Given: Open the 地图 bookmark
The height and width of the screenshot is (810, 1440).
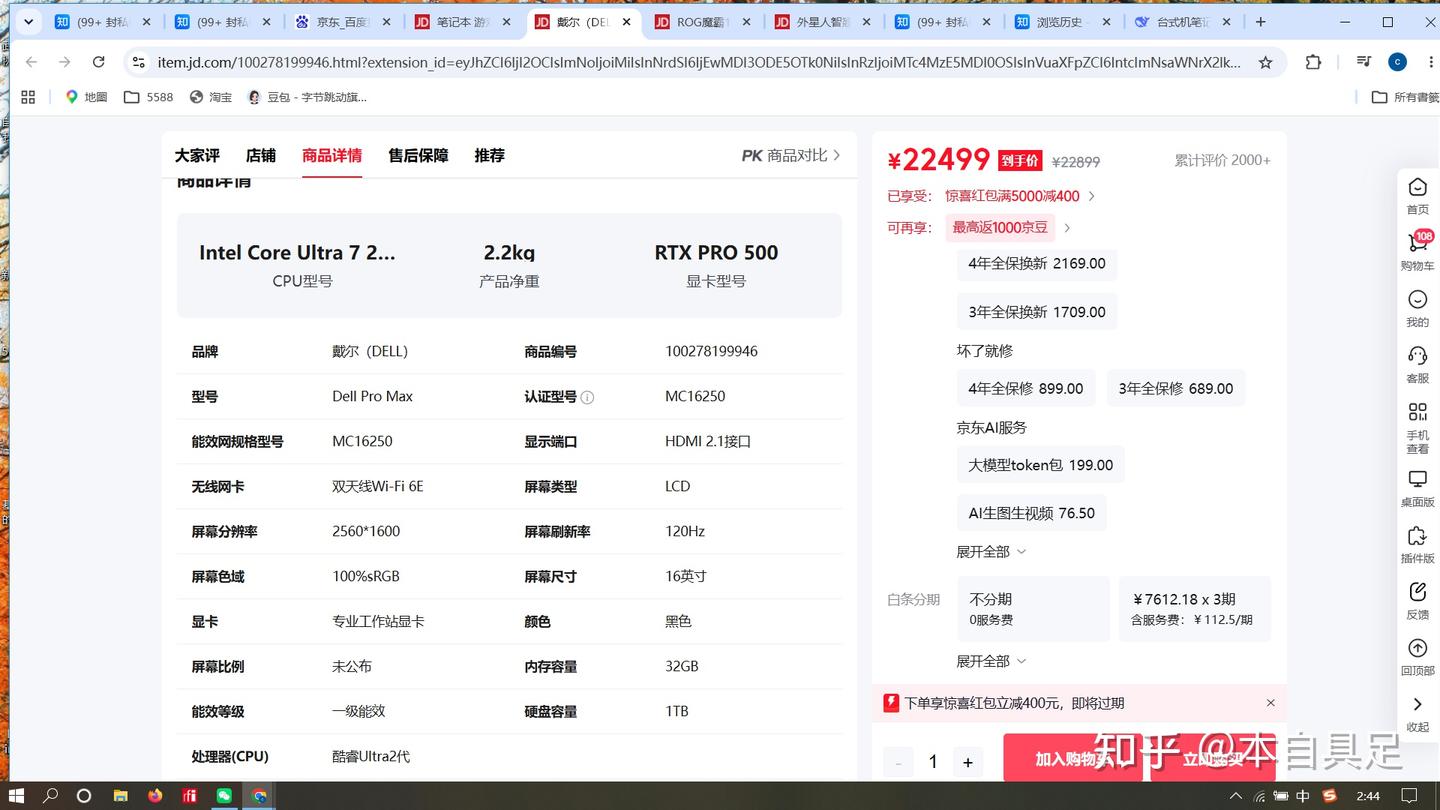Looking at the screenshot, I should (x=86, y=97).
